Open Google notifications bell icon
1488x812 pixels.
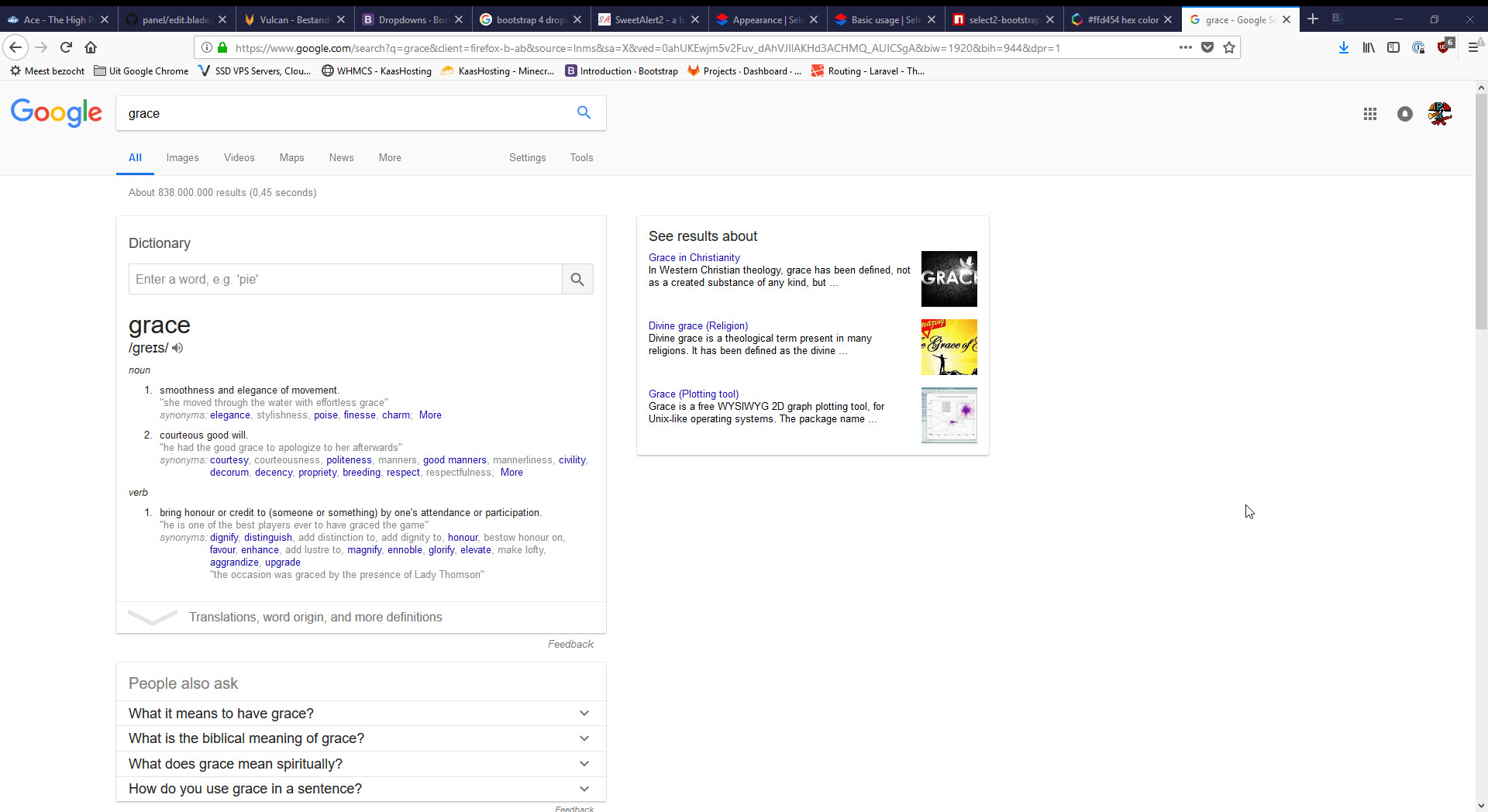pyautogui.click(x=1404, y=114)
